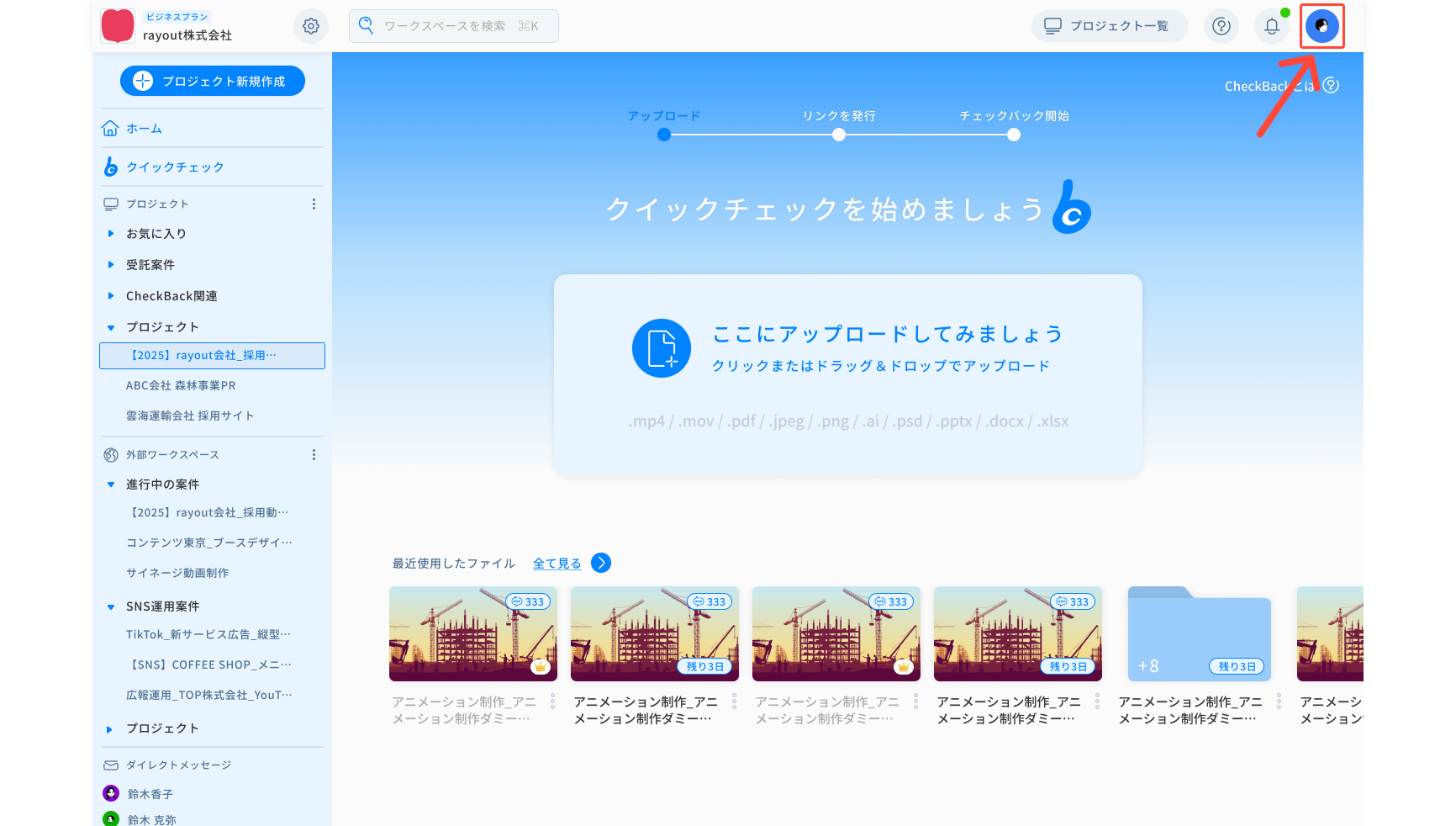Click ダイレクトメッセージ section header
Image resolution: width=1456 pixels, height=826 pixels.
click(178, 765)
